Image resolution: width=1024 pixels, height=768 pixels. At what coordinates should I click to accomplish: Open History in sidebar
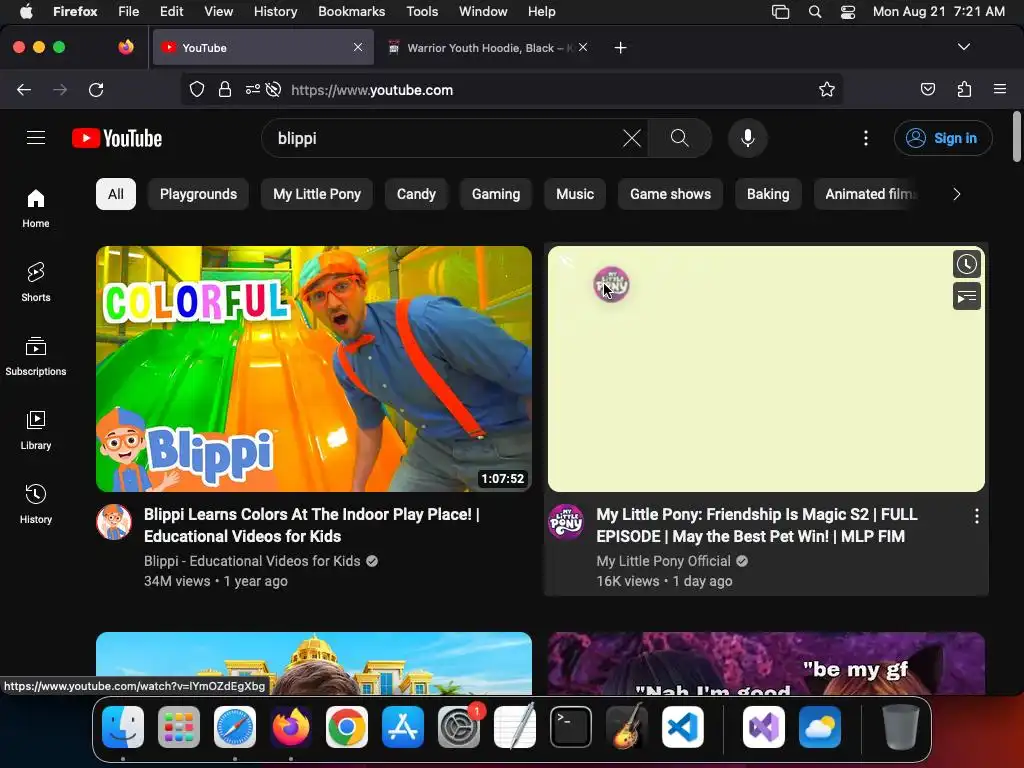(x=36, y=504)
